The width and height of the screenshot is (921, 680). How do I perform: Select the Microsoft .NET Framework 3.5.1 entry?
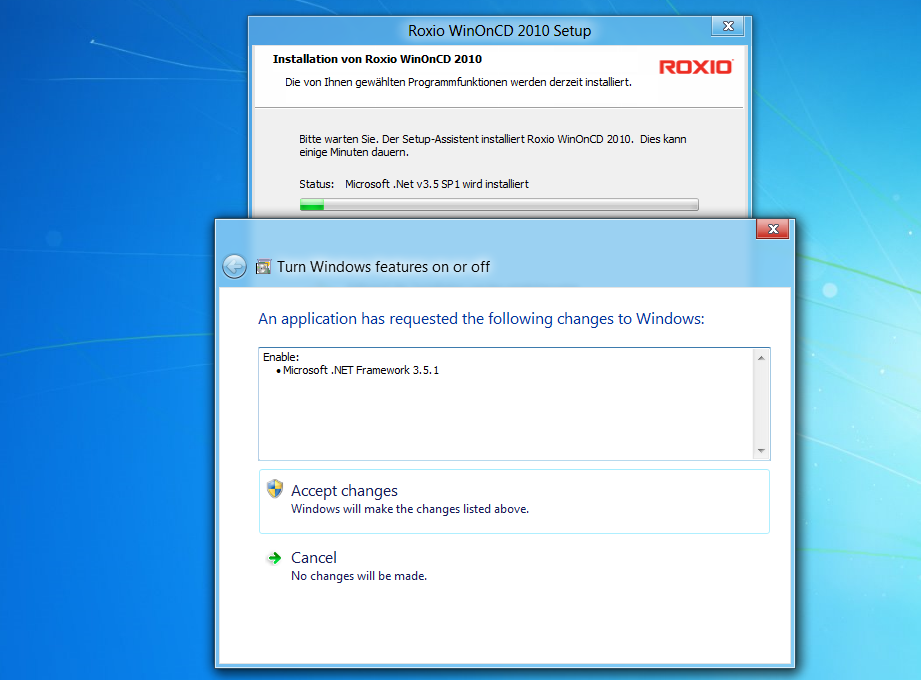[361, 371]
